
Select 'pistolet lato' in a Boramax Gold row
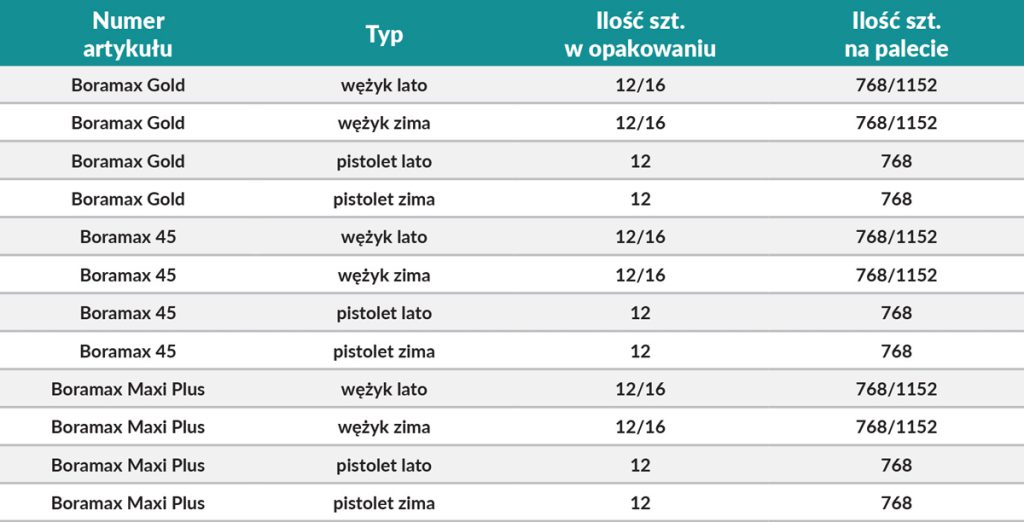tap(384, 161)
